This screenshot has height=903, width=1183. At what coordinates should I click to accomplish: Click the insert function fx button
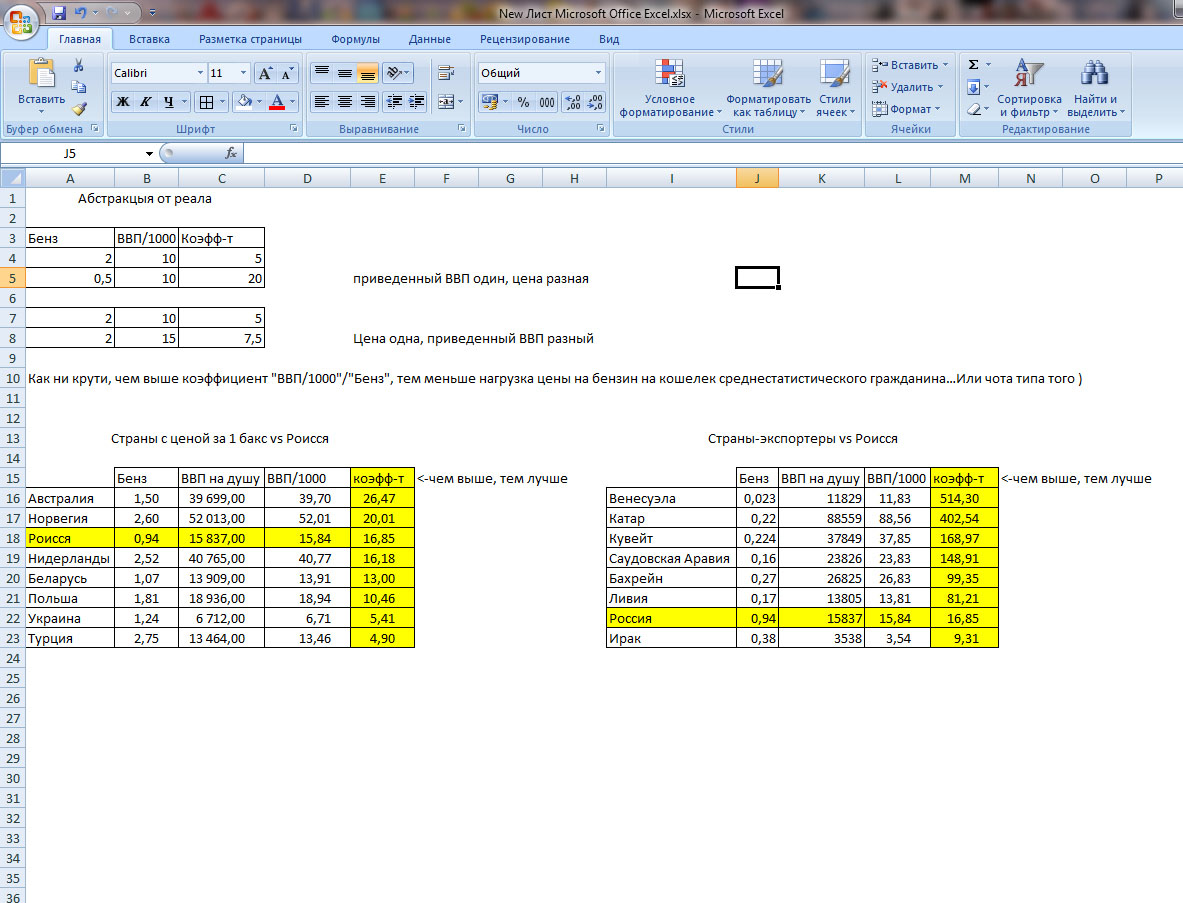click(x=231, y=153)
